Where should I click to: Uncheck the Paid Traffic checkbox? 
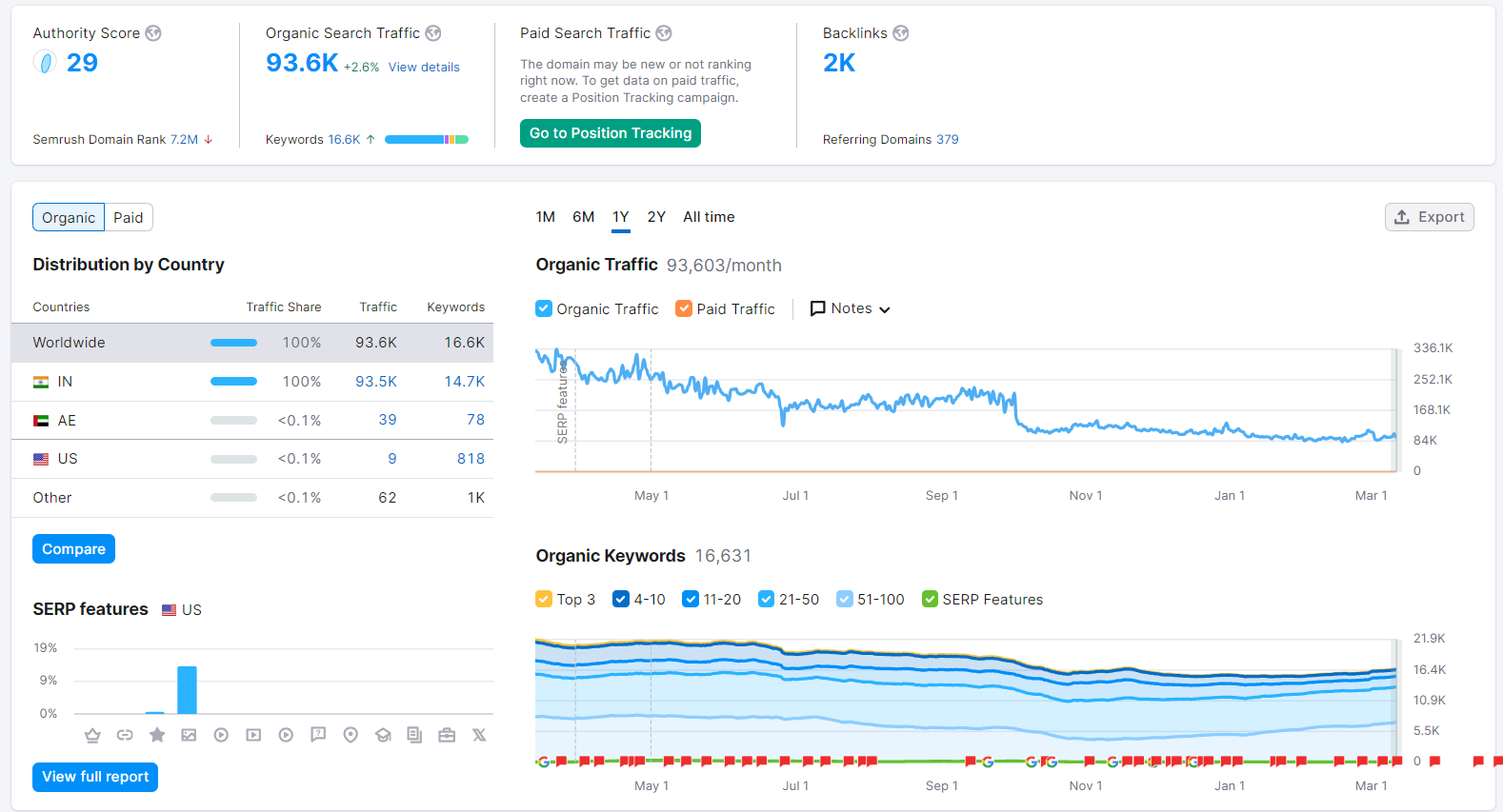coord(684,308)
